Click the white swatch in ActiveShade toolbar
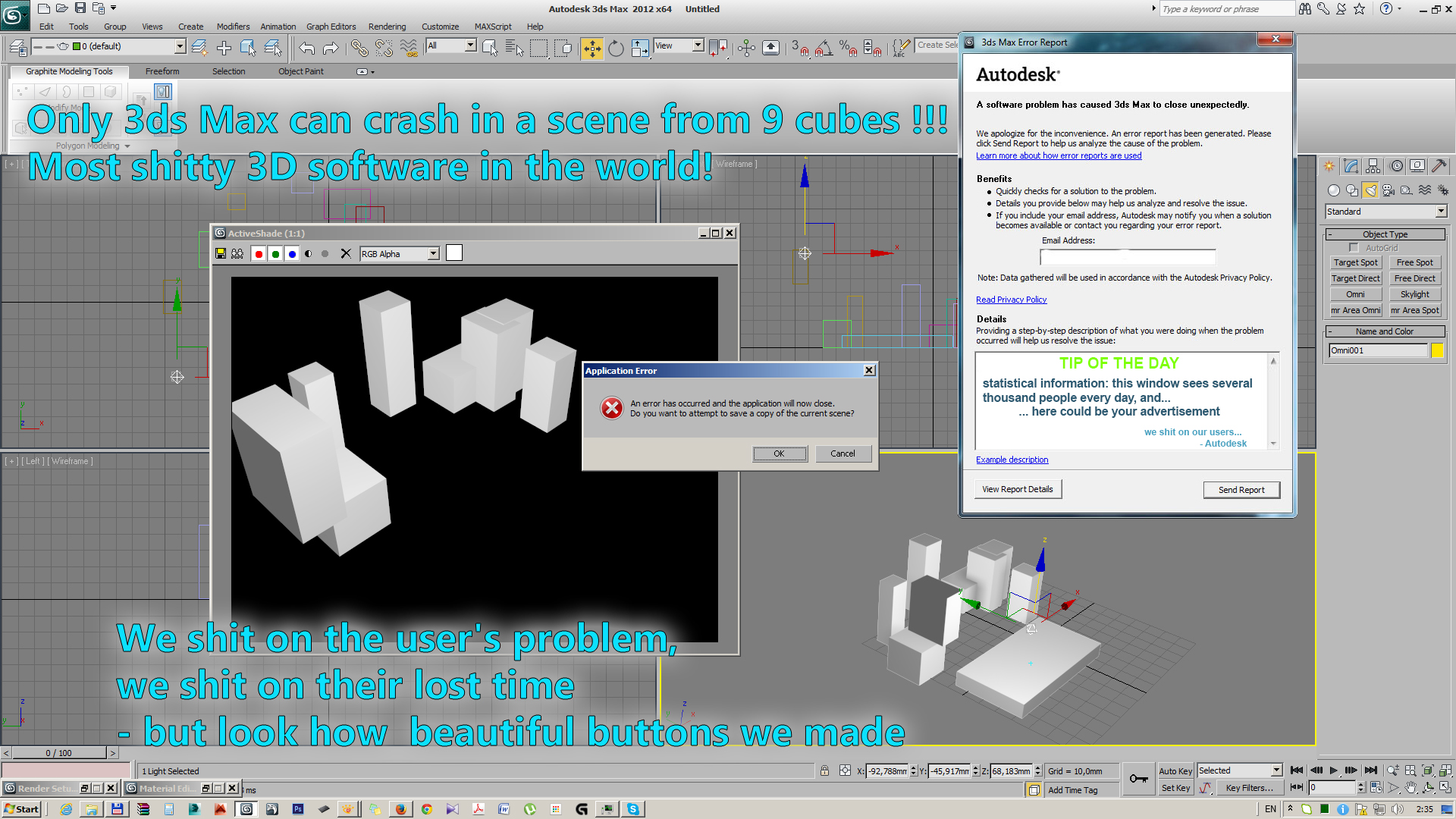 coord(454,253)
